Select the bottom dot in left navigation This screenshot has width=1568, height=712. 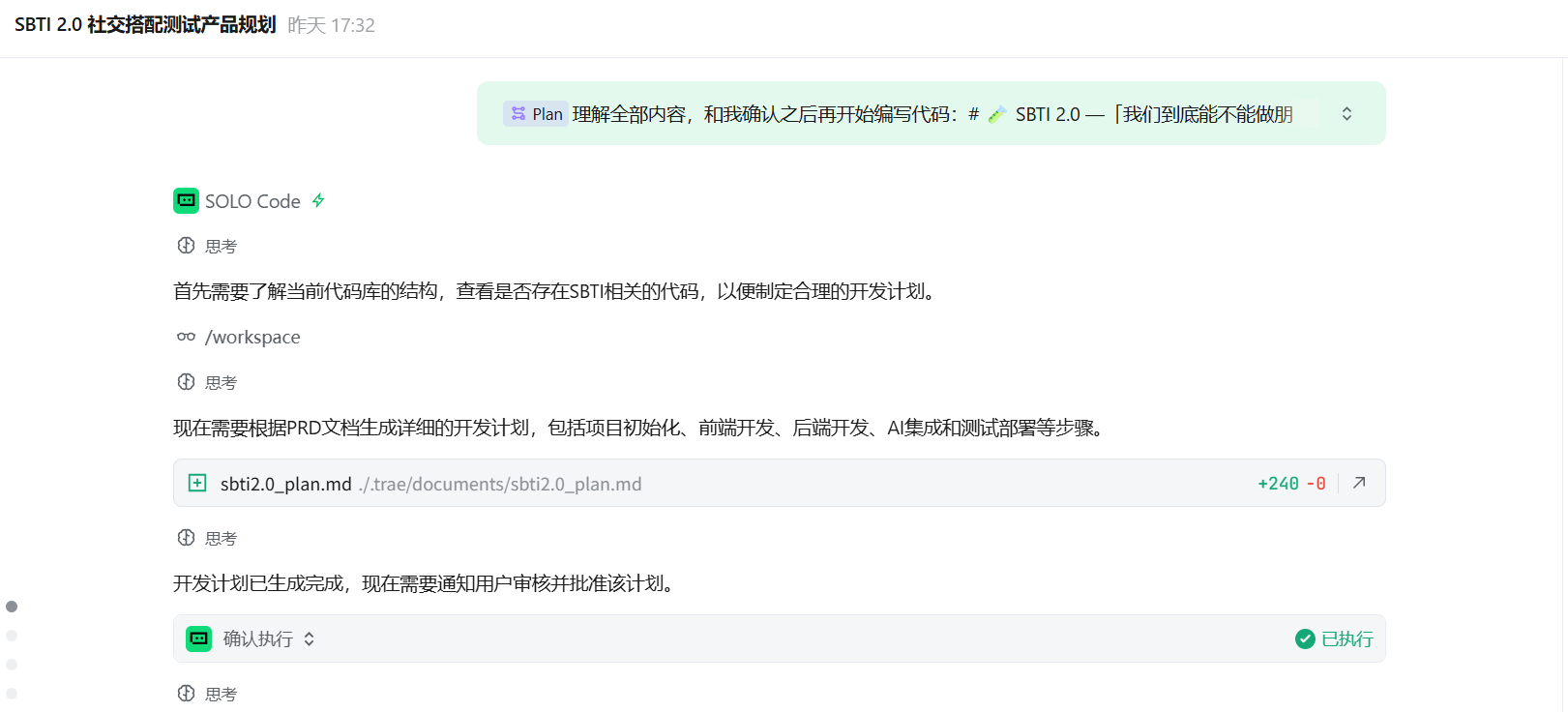[x=12, y=694]
